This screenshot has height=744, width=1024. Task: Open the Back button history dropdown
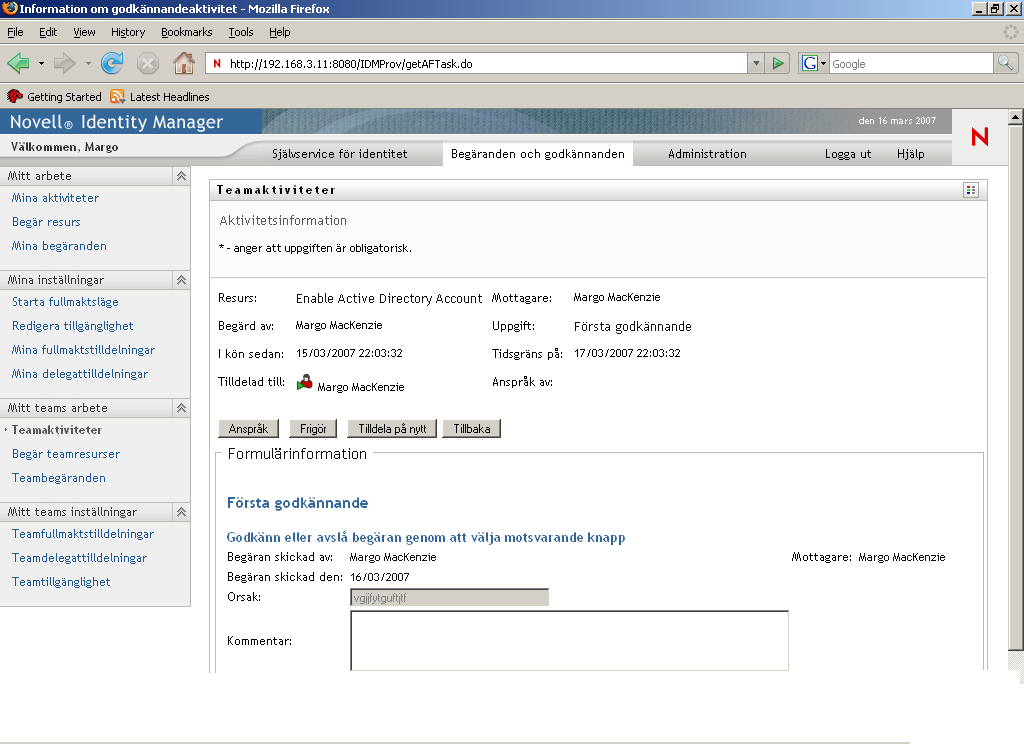point(41,64)
